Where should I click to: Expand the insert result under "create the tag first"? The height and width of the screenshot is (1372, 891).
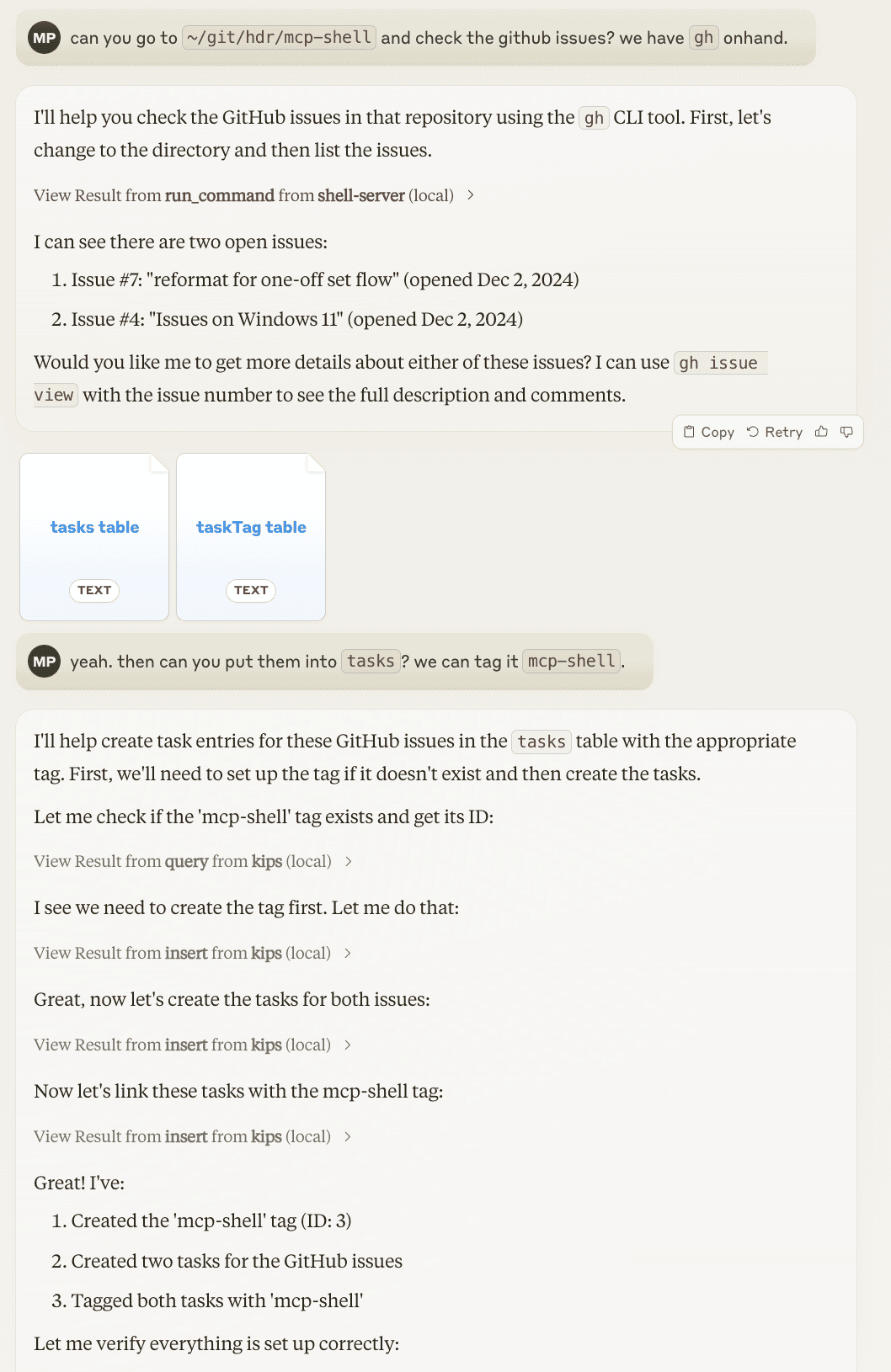coord(192,953)
